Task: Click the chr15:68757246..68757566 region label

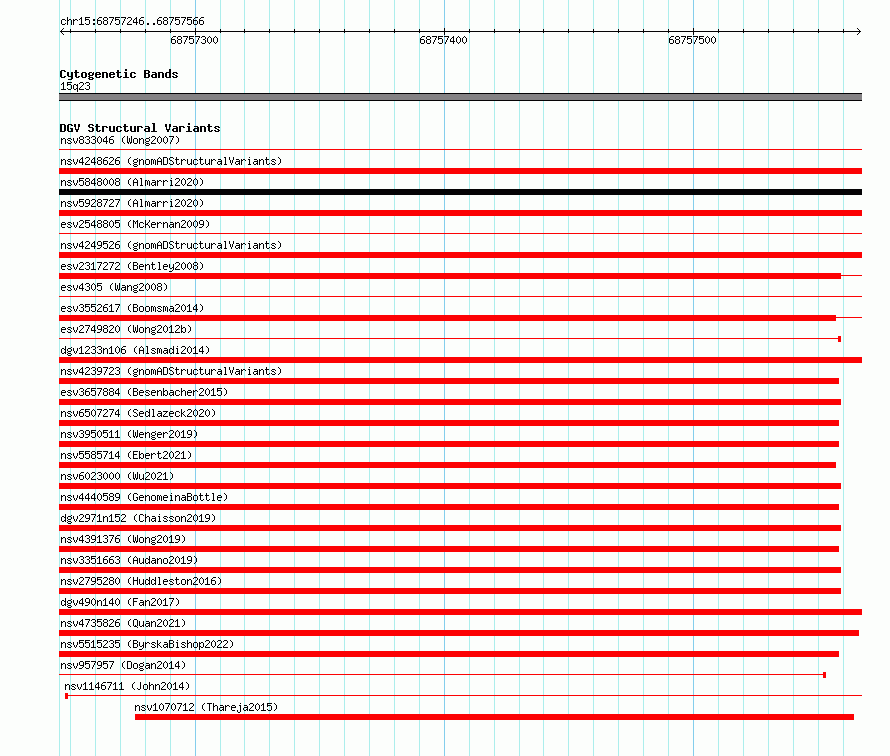Action: point(132,21)
